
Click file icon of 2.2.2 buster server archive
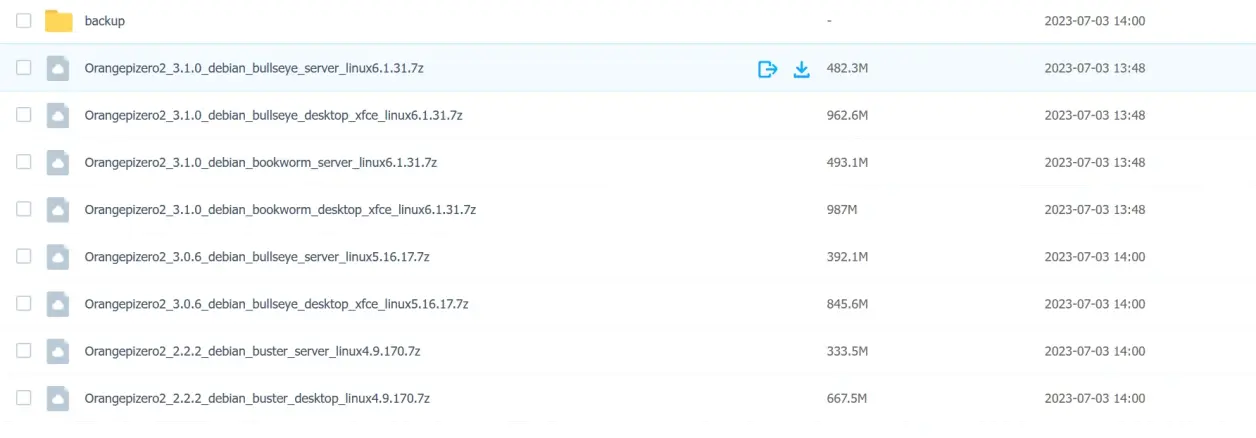[x=59, y=351]
